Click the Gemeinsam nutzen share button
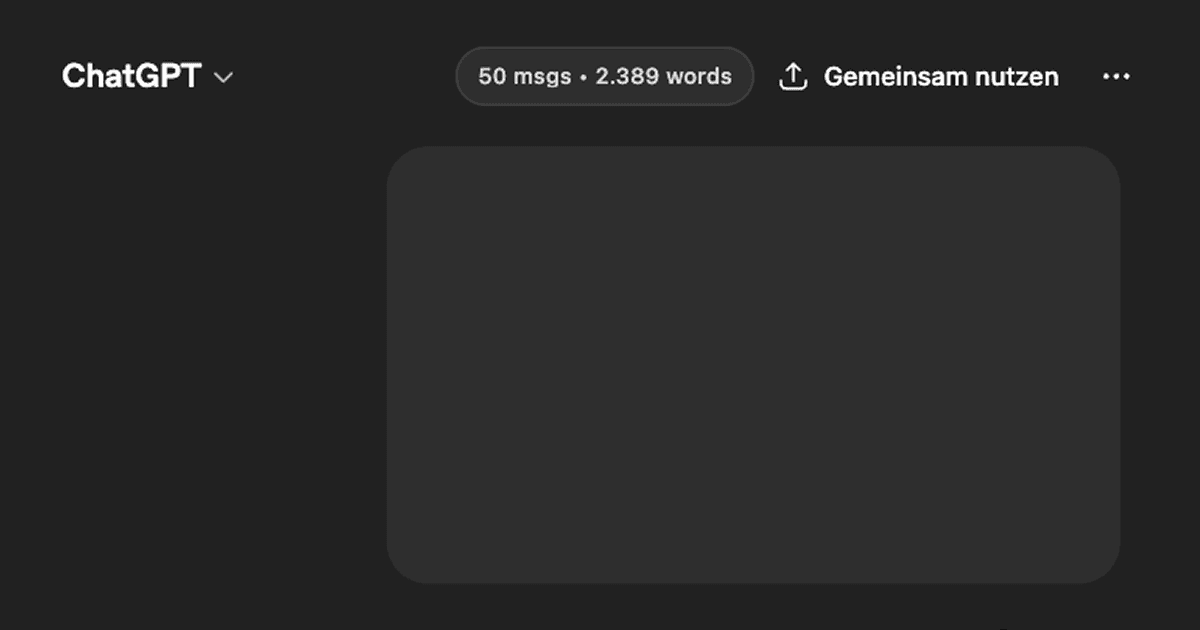This screenshot has width=1200, height=630. tap(918, 76)
